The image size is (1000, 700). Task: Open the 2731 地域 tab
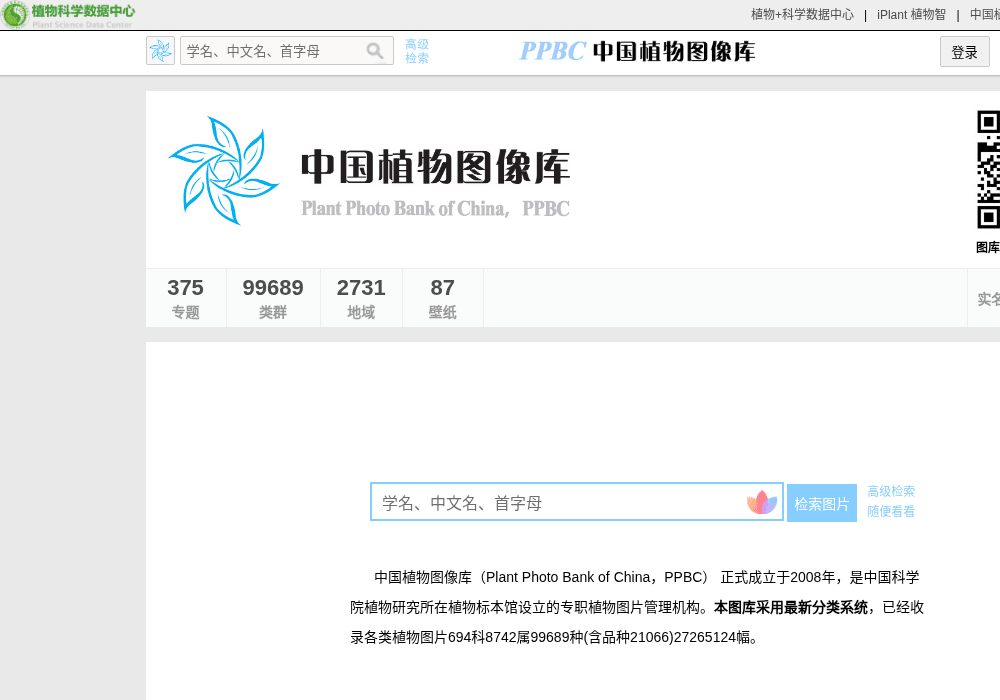coord(361,298)
